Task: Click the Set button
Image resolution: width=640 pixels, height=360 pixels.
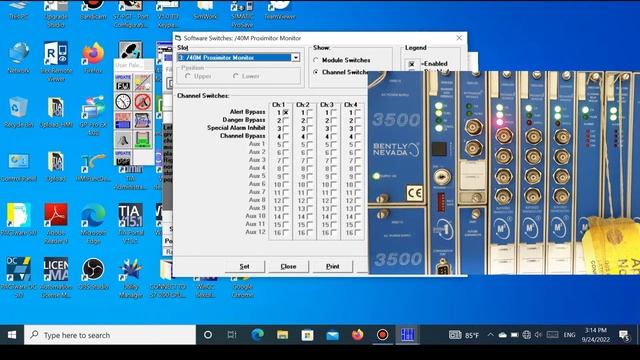Action: (x=244, y=266)
